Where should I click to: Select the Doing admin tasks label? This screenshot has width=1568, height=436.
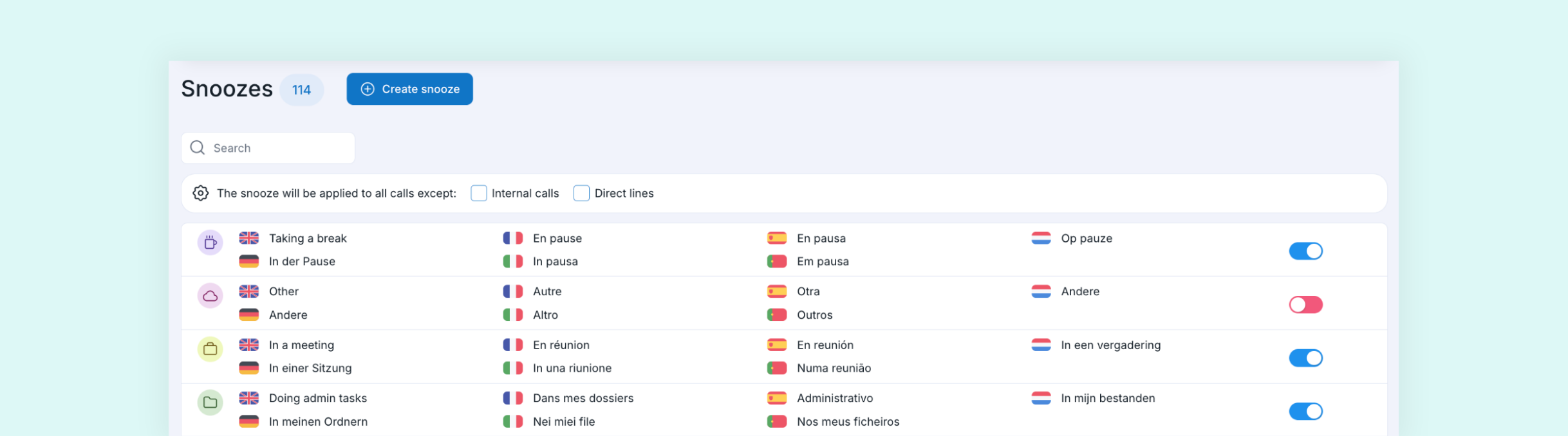pos(318,398)
